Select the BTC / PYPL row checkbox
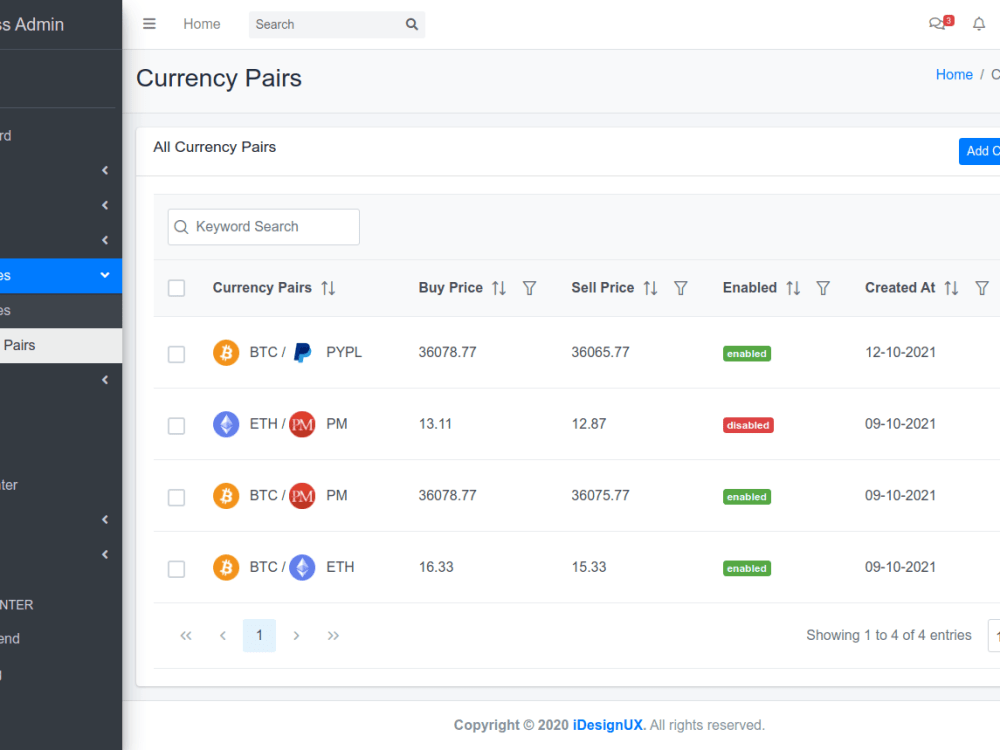This screenshot has height=750, width=1000. 177,354
